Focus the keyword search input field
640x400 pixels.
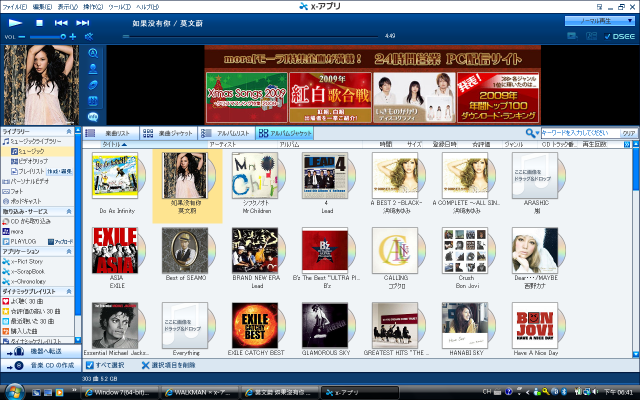580,133
